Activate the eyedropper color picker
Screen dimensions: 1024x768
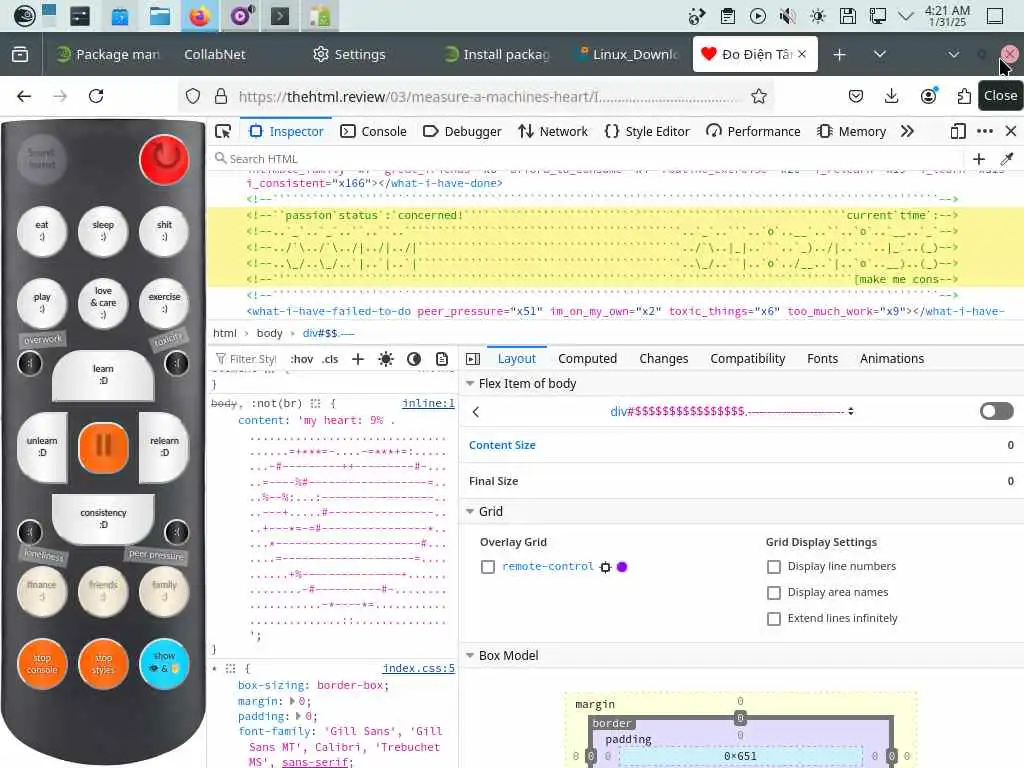[1006, 159]
